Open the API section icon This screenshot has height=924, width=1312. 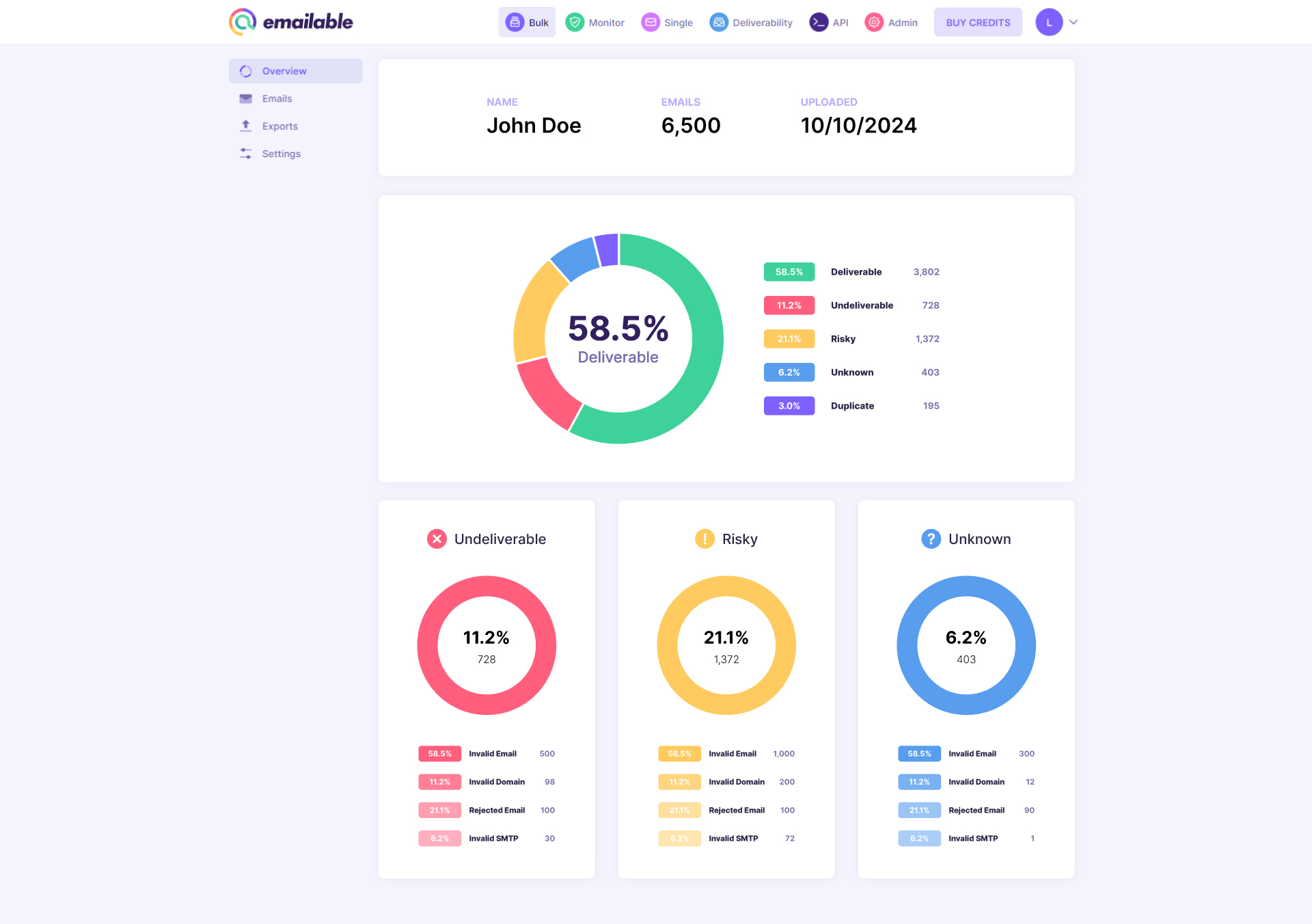[x=819, y=22]
